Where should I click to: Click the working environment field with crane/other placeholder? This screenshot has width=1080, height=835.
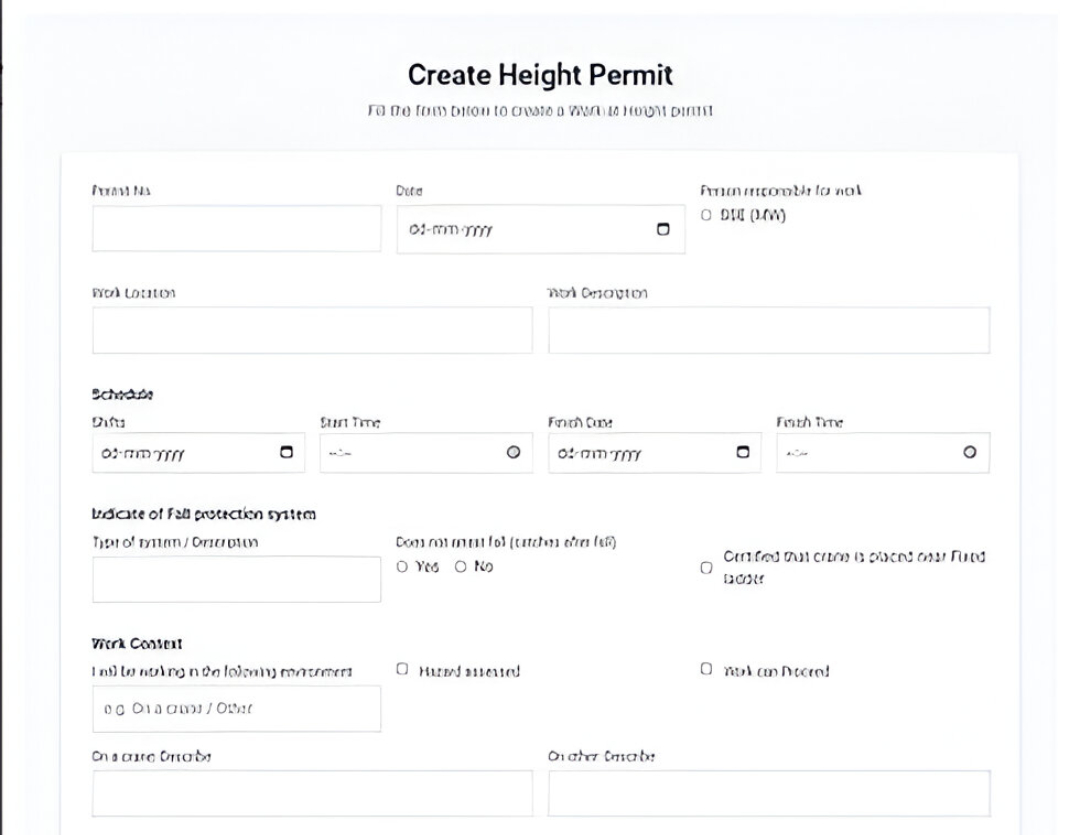[x=236, y=709]
